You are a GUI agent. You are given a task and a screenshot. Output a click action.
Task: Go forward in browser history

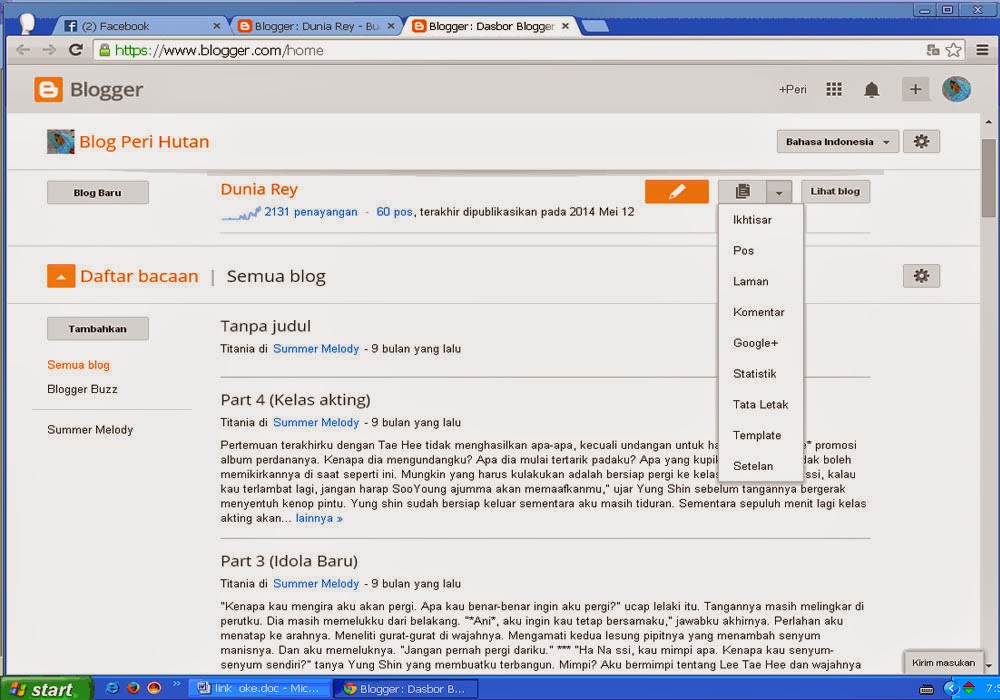point(49,50)
